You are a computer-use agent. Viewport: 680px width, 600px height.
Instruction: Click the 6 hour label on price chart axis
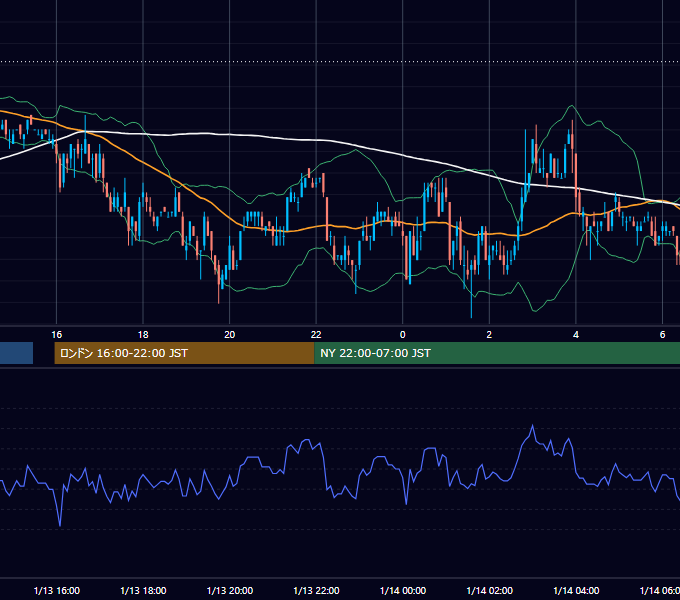click(662, 335)
